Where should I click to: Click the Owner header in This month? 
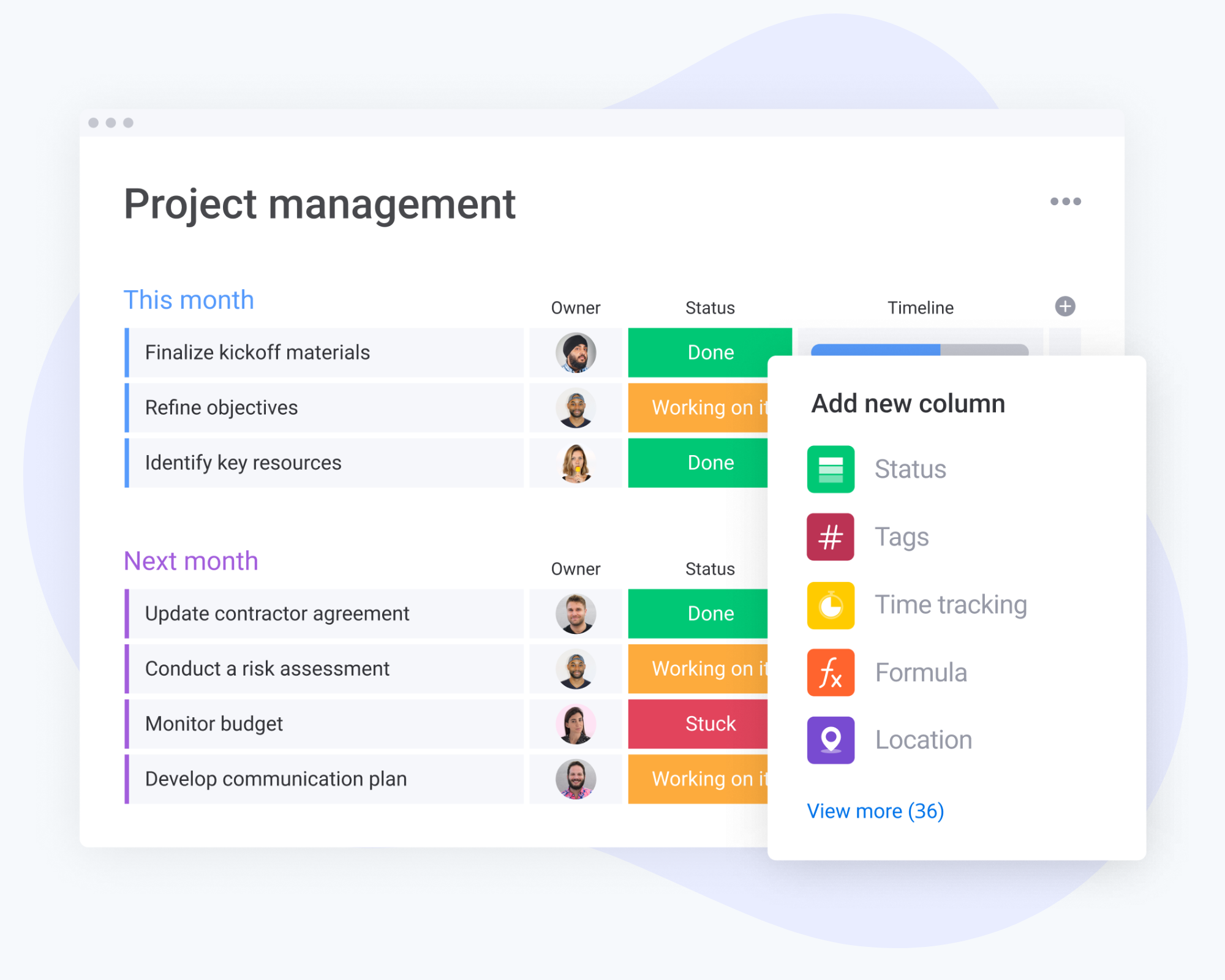(x=576, y=308)
